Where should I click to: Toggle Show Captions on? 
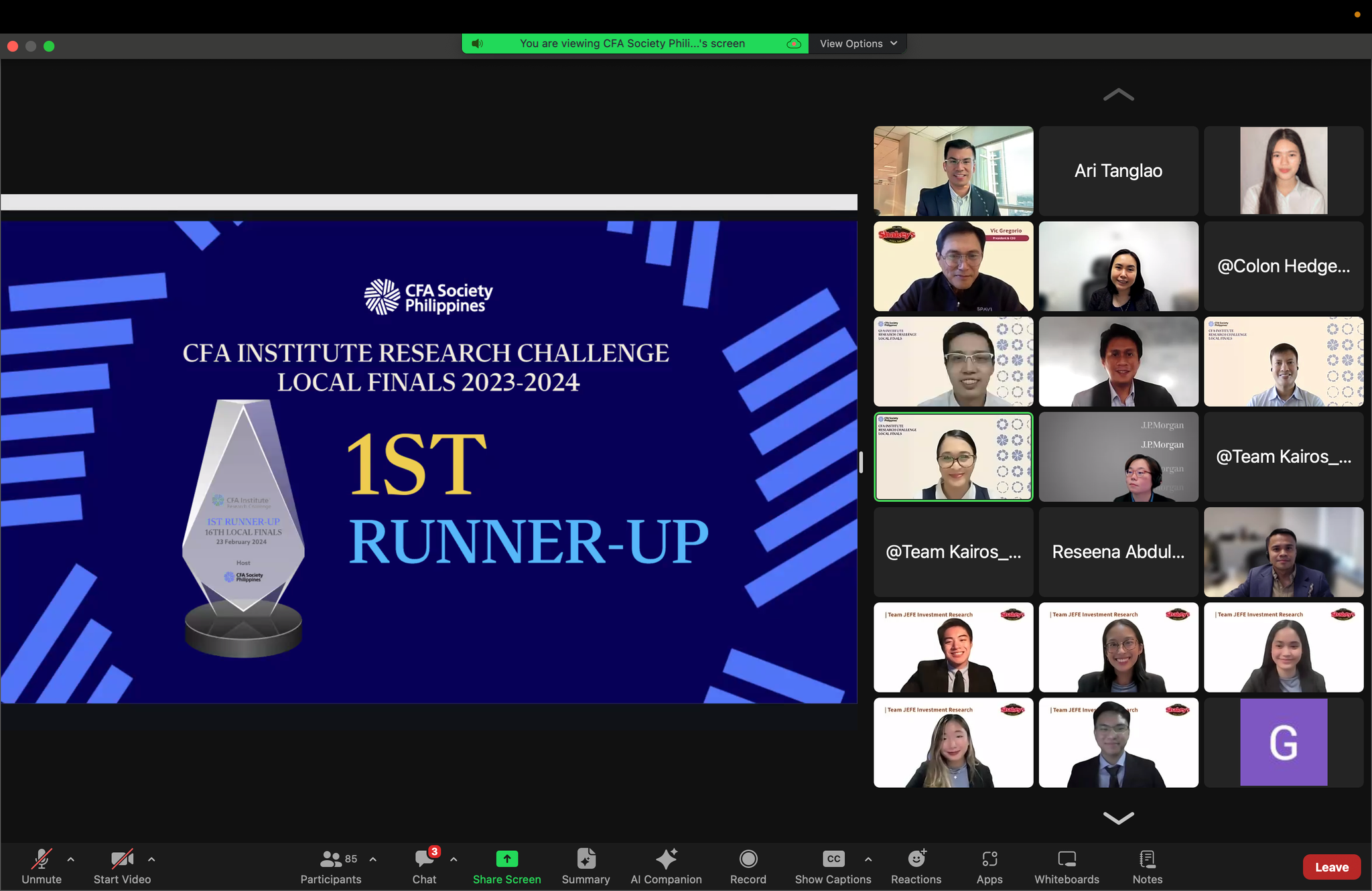click(x=833, y=860)
